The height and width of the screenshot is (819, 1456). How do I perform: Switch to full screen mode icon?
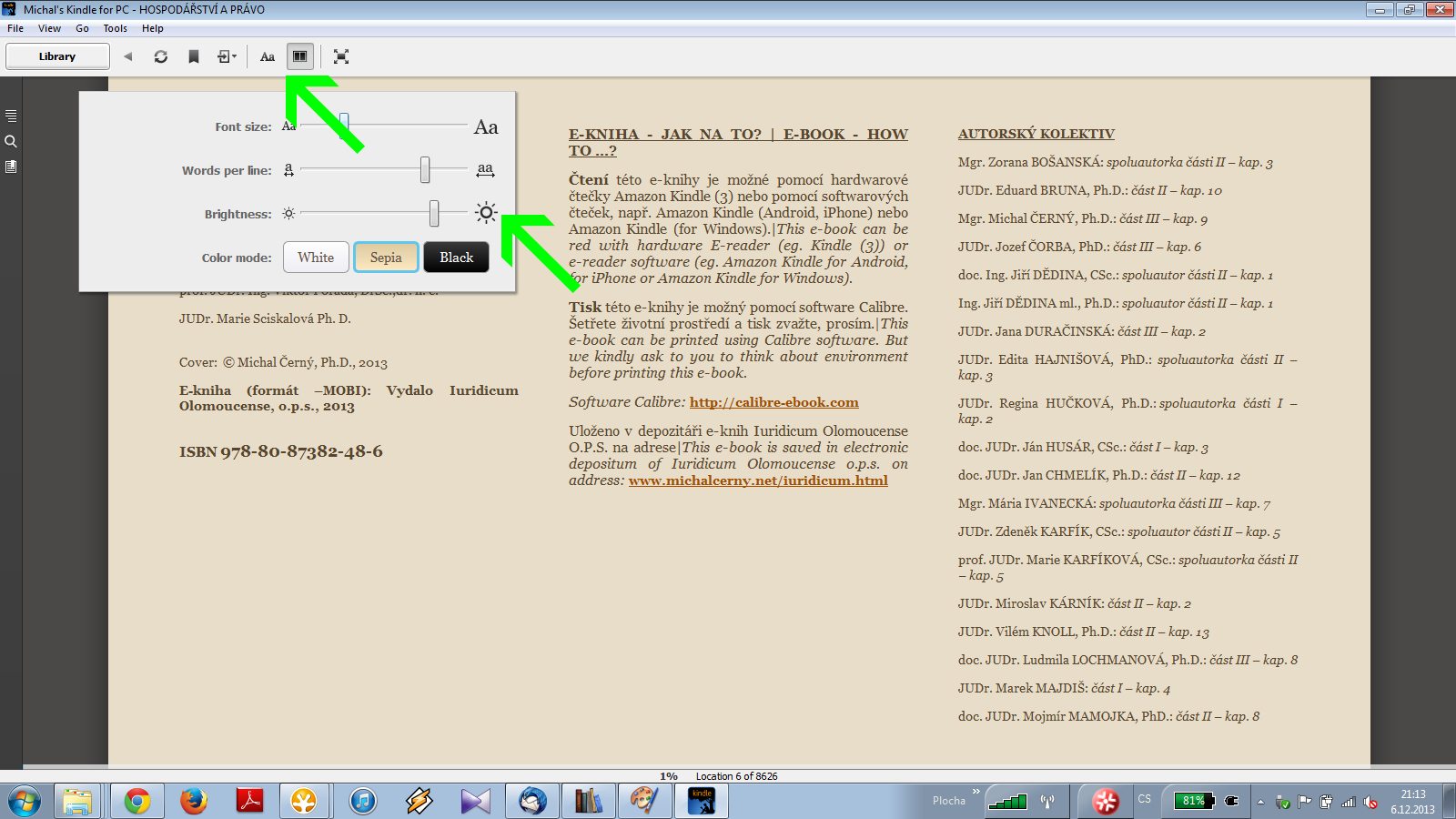[341, 56]
